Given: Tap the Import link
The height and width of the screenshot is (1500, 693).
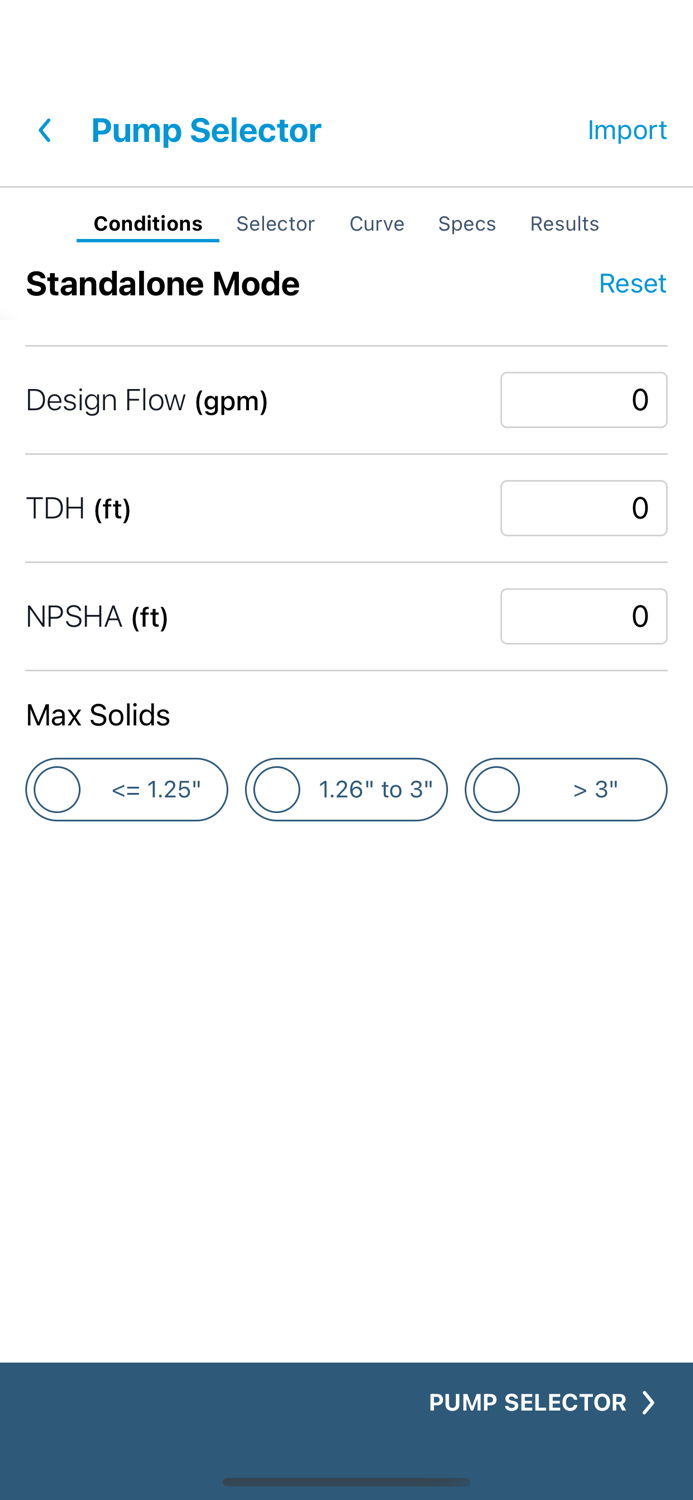Looking at the screenshot, I should (x=627, y=130).
